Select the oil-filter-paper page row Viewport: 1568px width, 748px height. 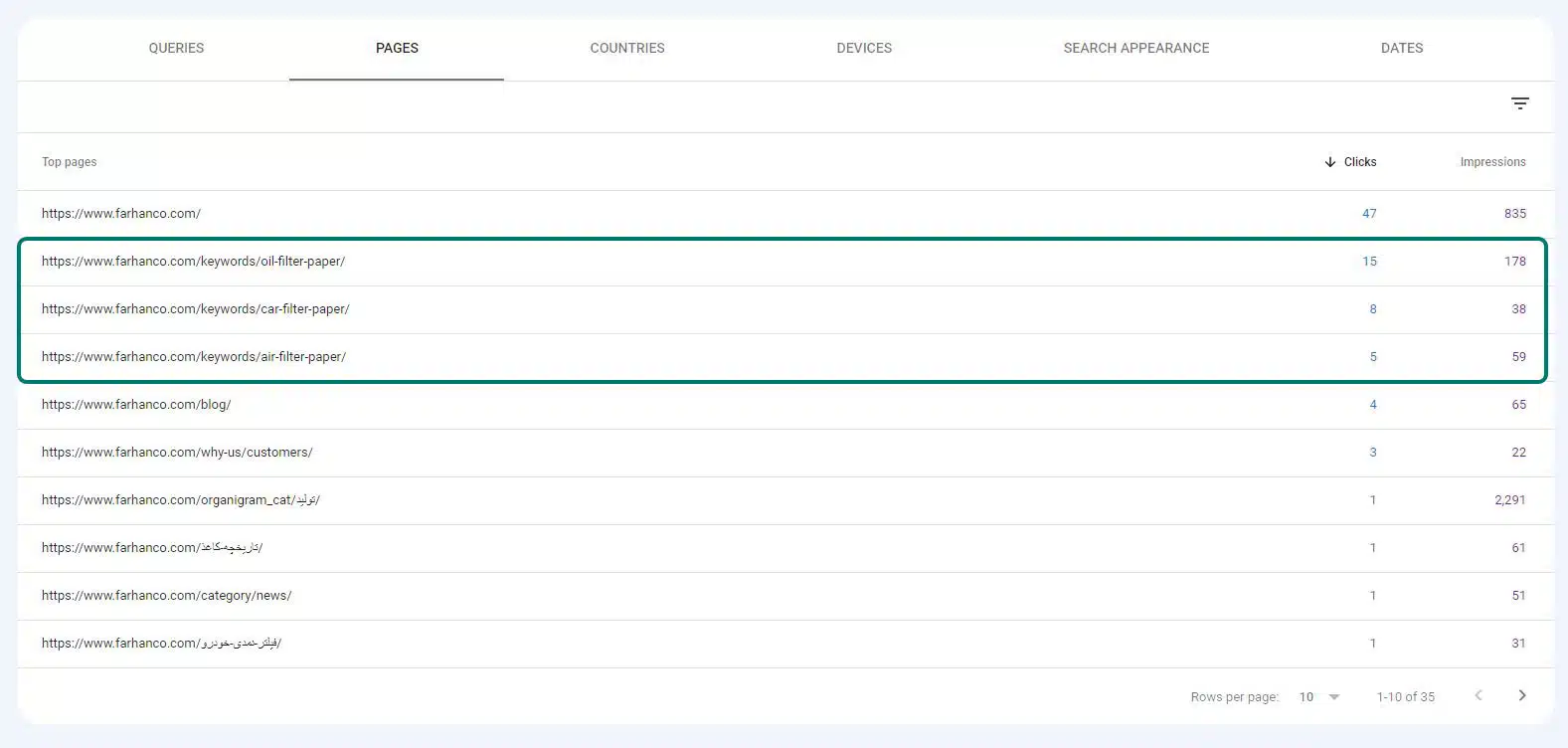point(193,262)
